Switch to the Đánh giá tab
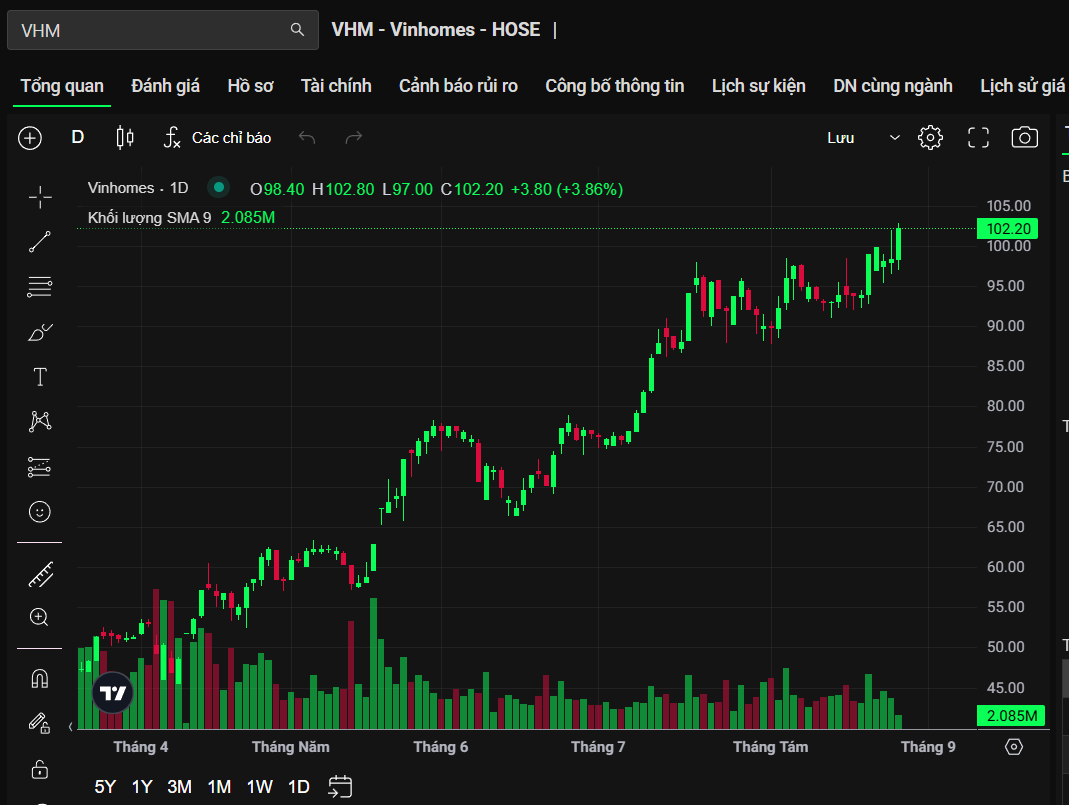1069x805 pixels. click(x=166, y=86)
